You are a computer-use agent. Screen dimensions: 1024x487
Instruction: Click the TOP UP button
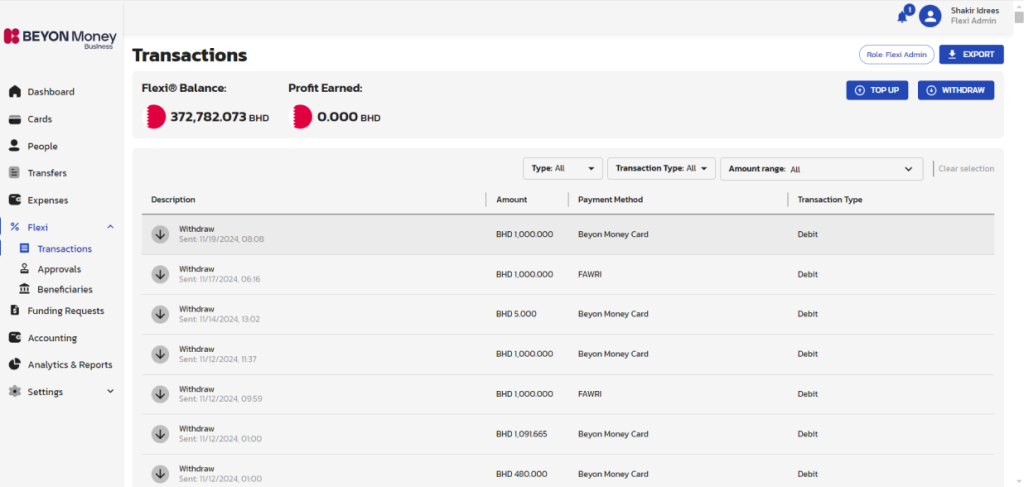coord(877,90)
